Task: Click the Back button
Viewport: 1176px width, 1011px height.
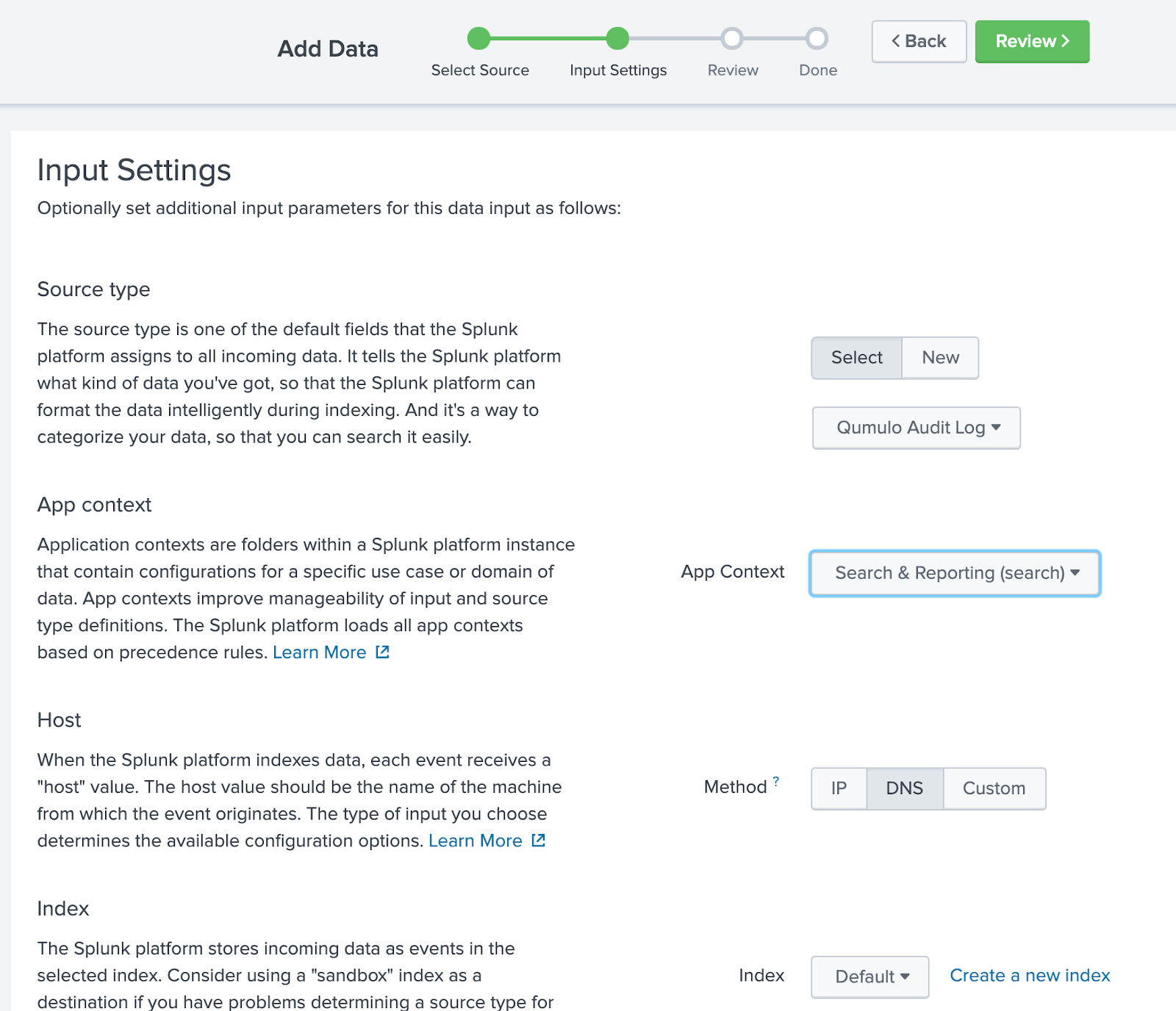Action: tap(918, 42)
